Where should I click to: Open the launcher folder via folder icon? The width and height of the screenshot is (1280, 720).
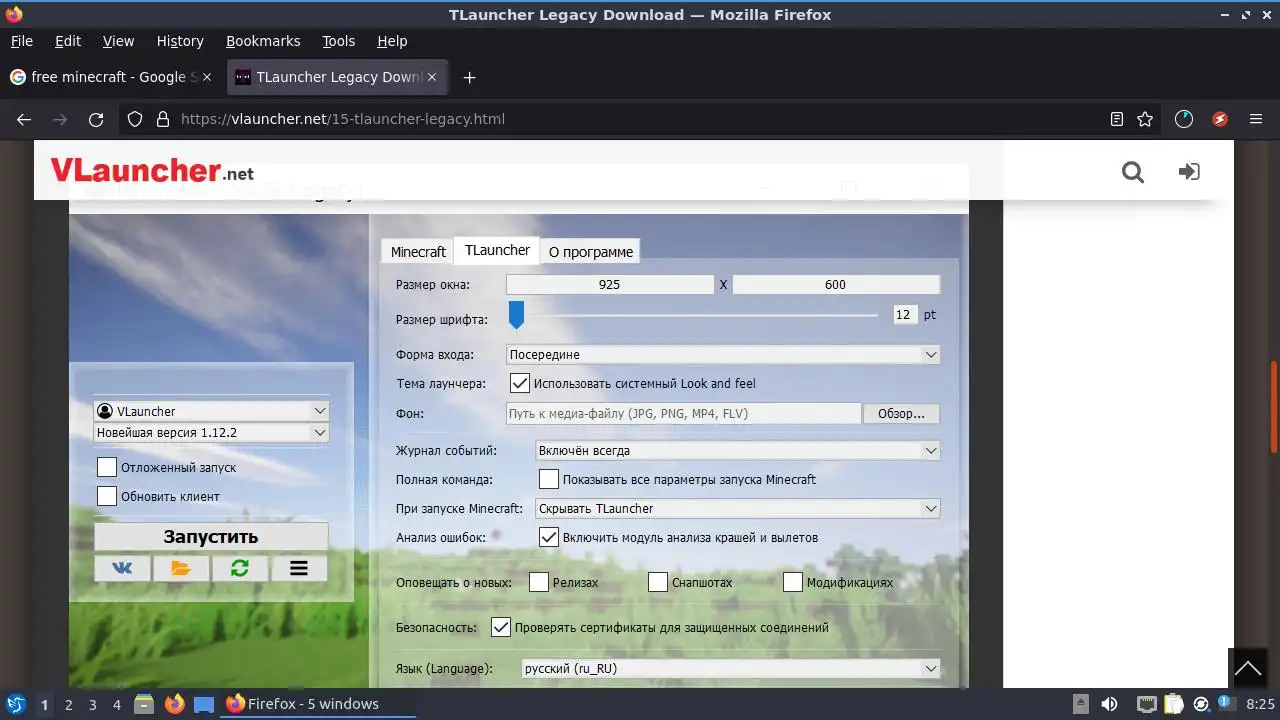point(181,568)
